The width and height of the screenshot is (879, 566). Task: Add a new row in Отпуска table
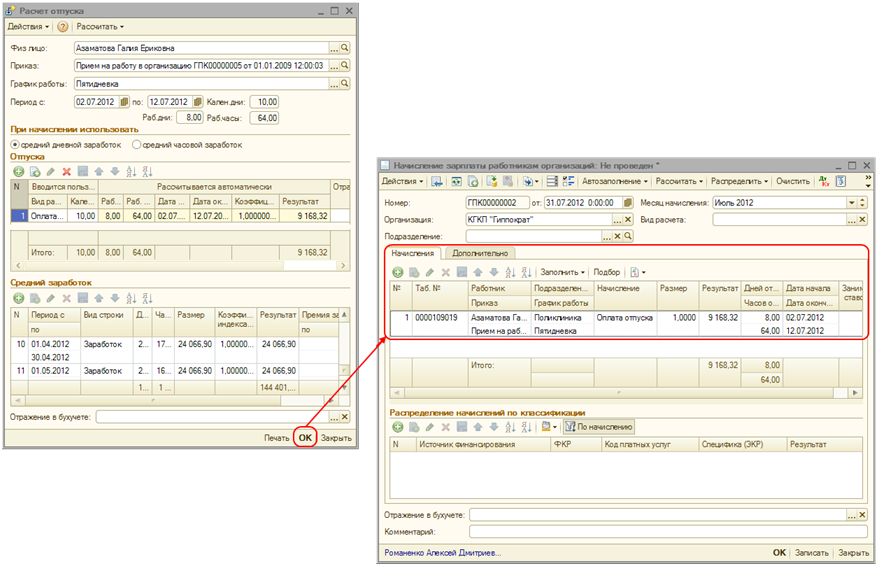pyautogui.click(x=18, y=172)
